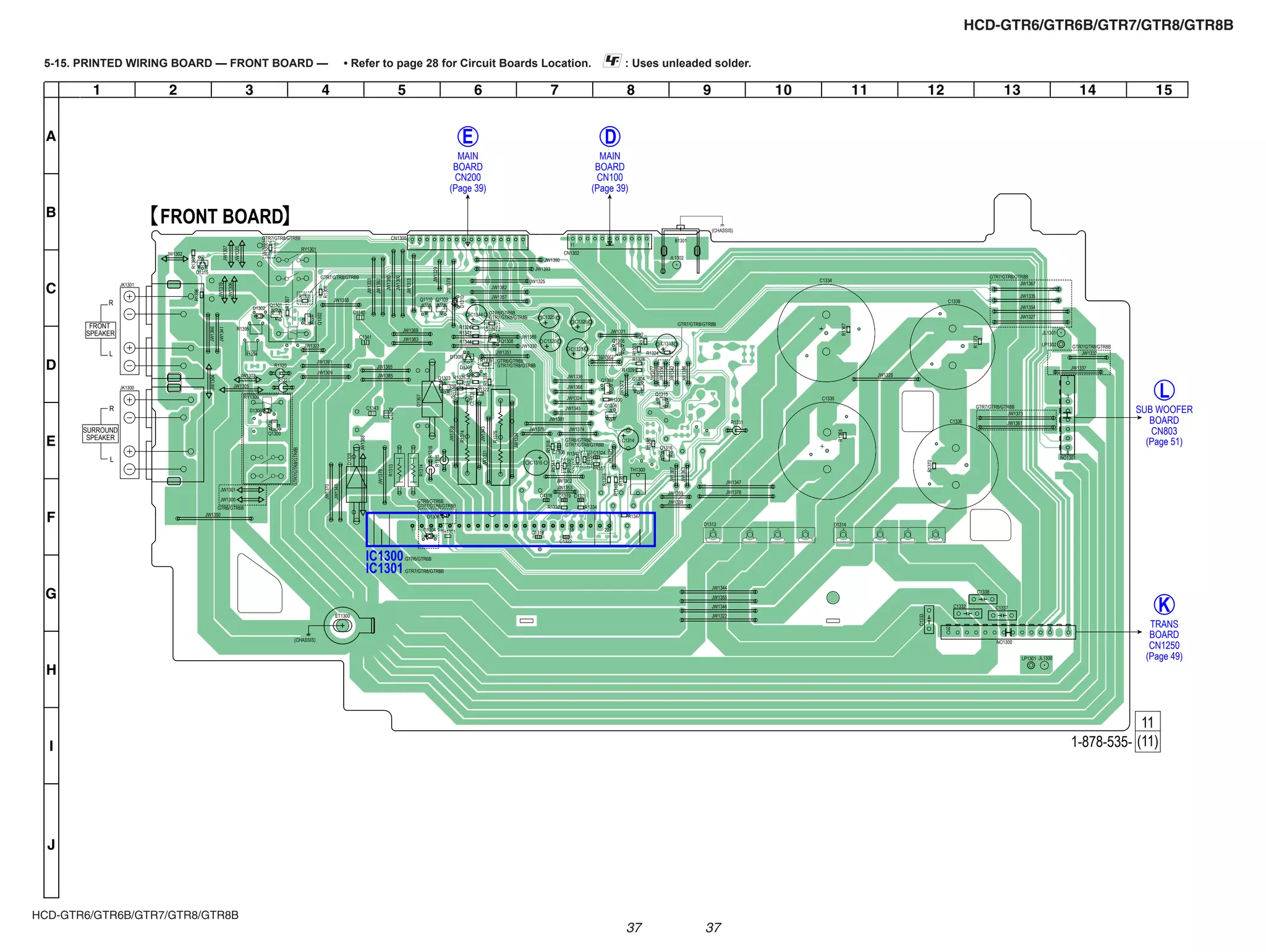Open the MAIN BOARD CN100 (Page 39) reference
This screenshot has width=1266, height=952.
[x=610, y=172]
